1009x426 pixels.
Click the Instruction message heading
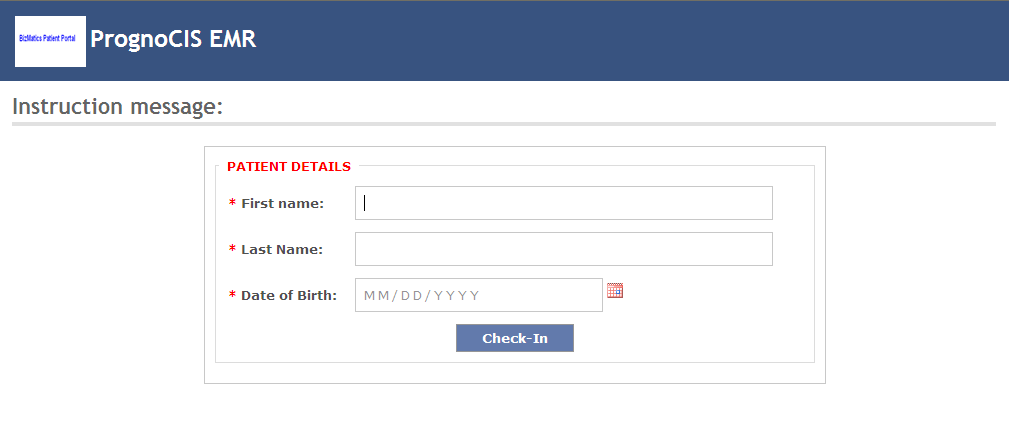[x=118, y=106]
